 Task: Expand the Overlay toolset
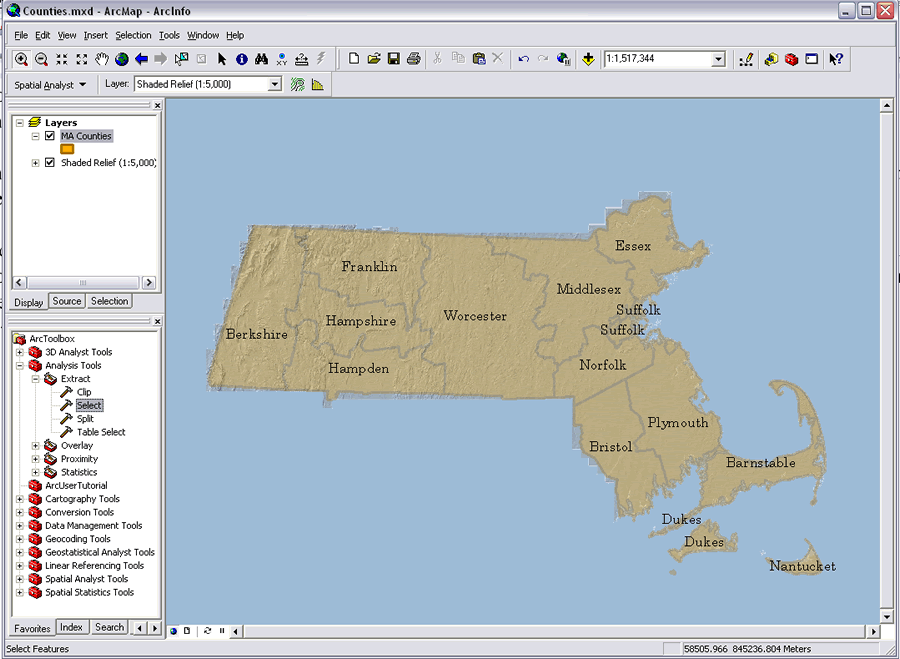pyautogui.click(x=36, y=446)
